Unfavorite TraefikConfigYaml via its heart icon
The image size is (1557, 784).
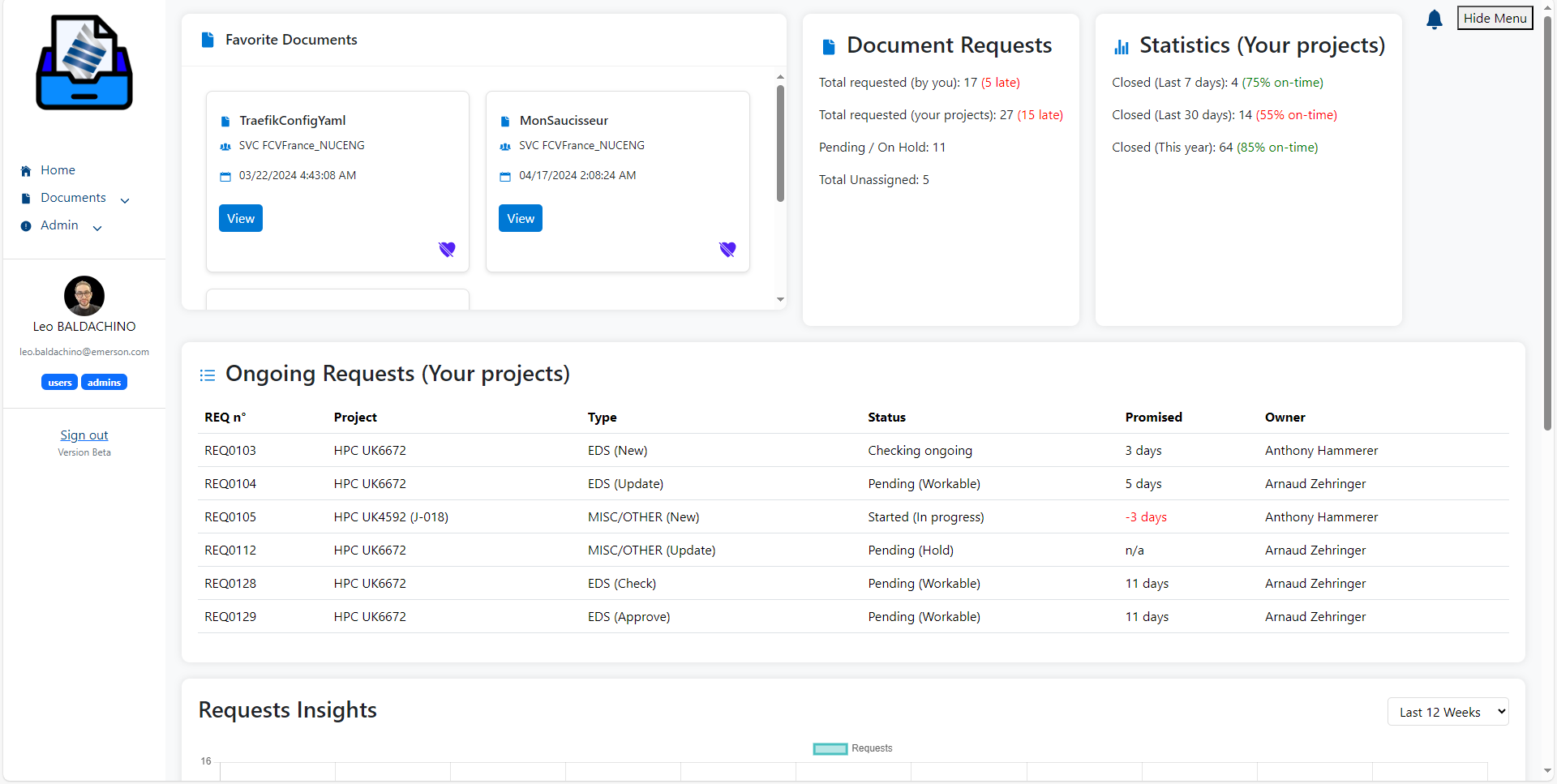tap(447, 249)
